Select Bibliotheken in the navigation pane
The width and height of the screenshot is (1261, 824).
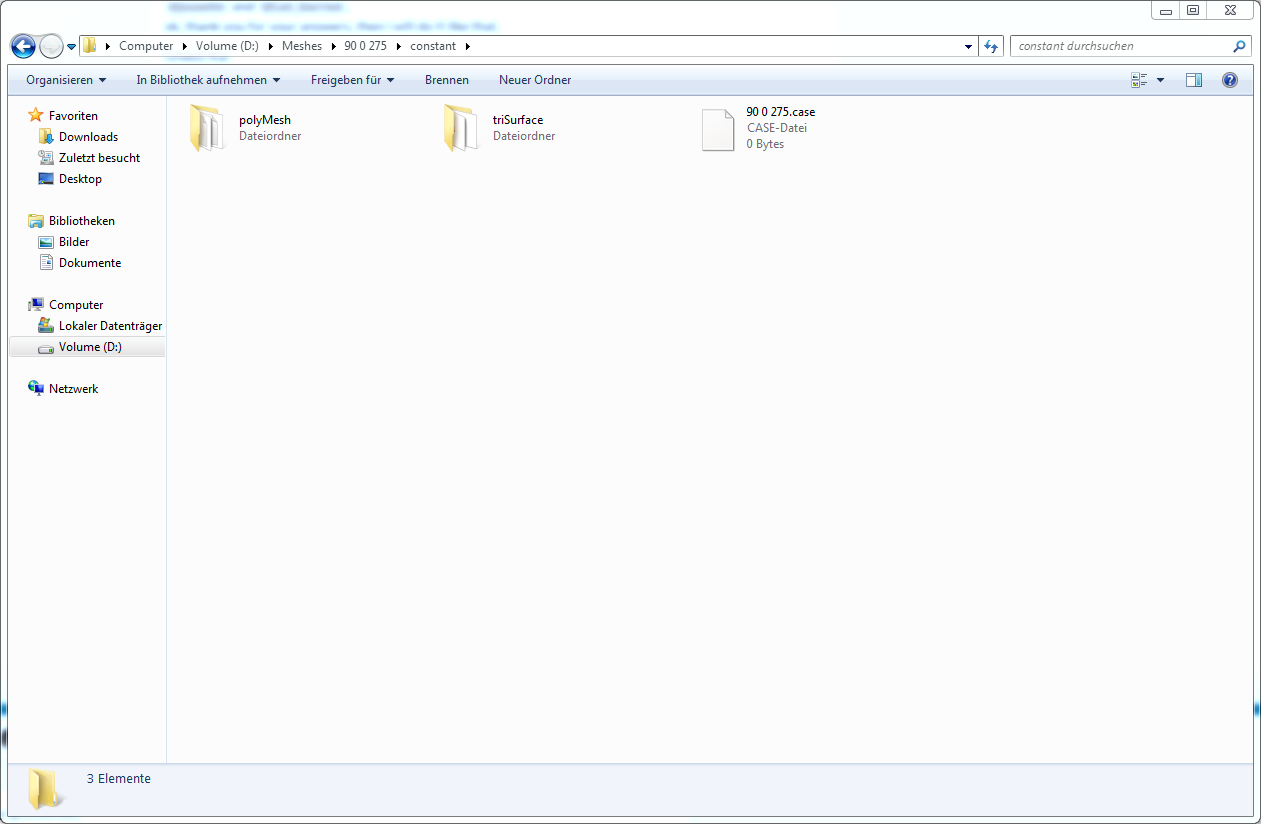coord(82,221)
